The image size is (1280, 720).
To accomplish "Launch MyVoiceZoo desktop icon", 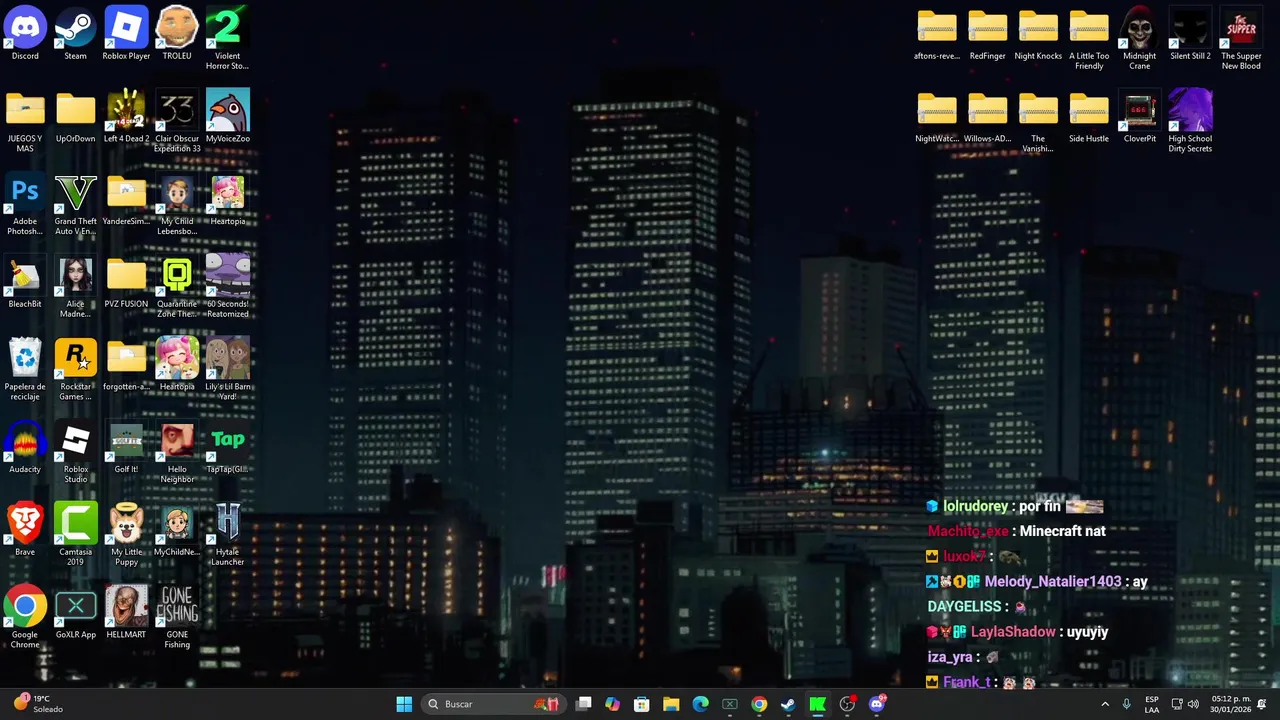I will point(227,117).
